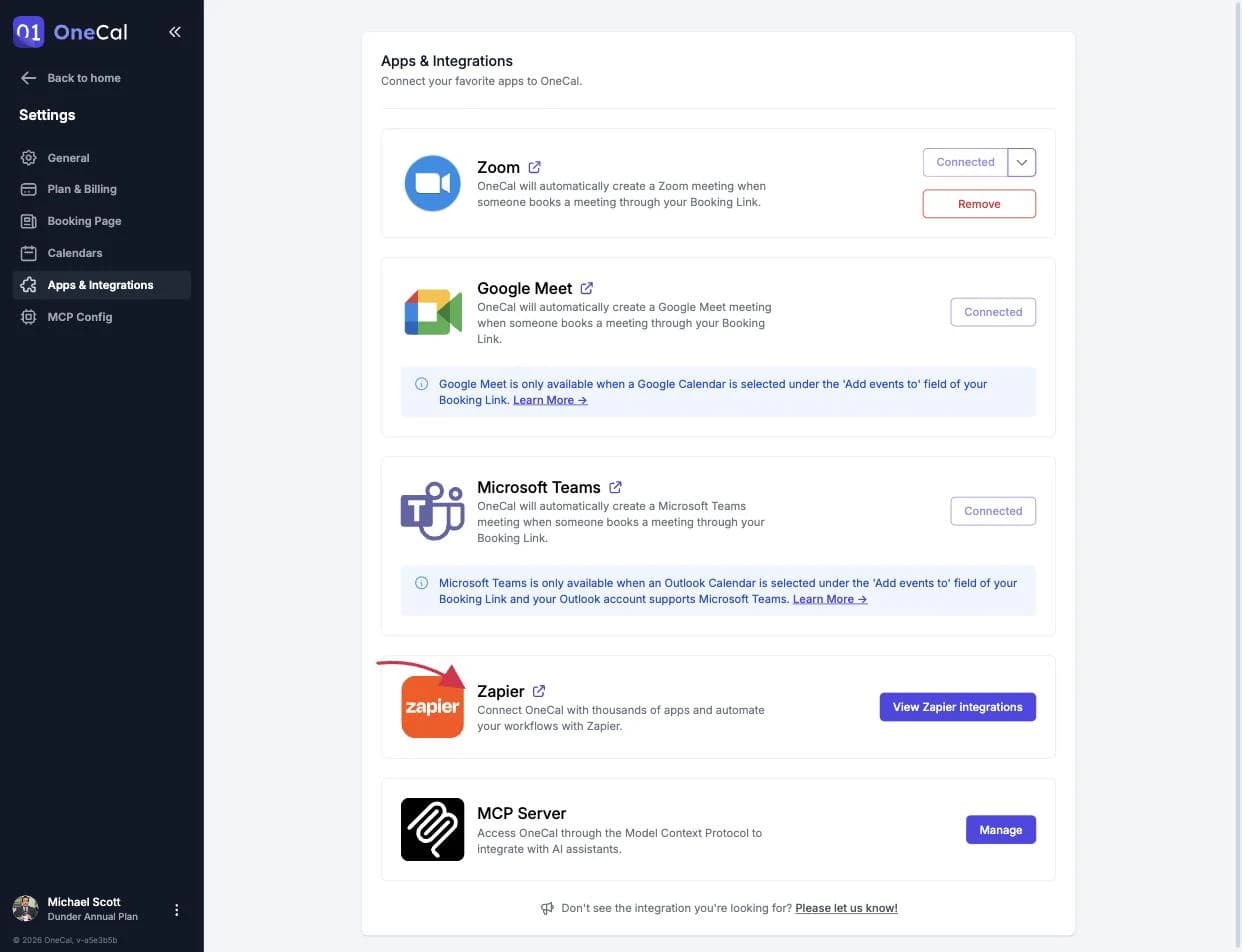This screenshot has height=952, width=1242.
Task: Click the Booking Page icon in sidebar
Action: (28, 221)
